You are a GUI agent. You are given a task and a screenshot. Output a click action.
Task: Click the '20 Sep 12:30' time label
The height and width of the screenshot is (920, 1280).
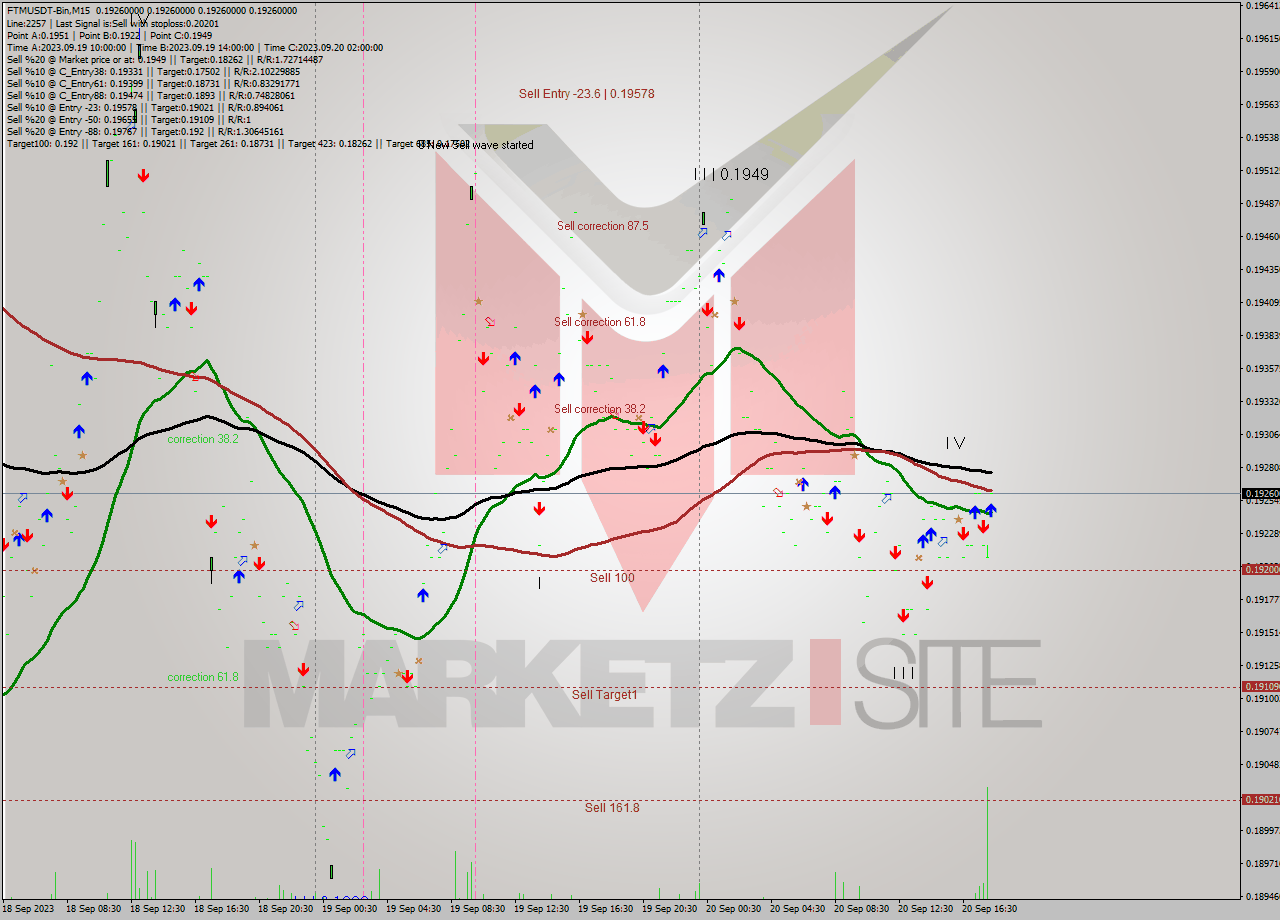pos(925,909)
